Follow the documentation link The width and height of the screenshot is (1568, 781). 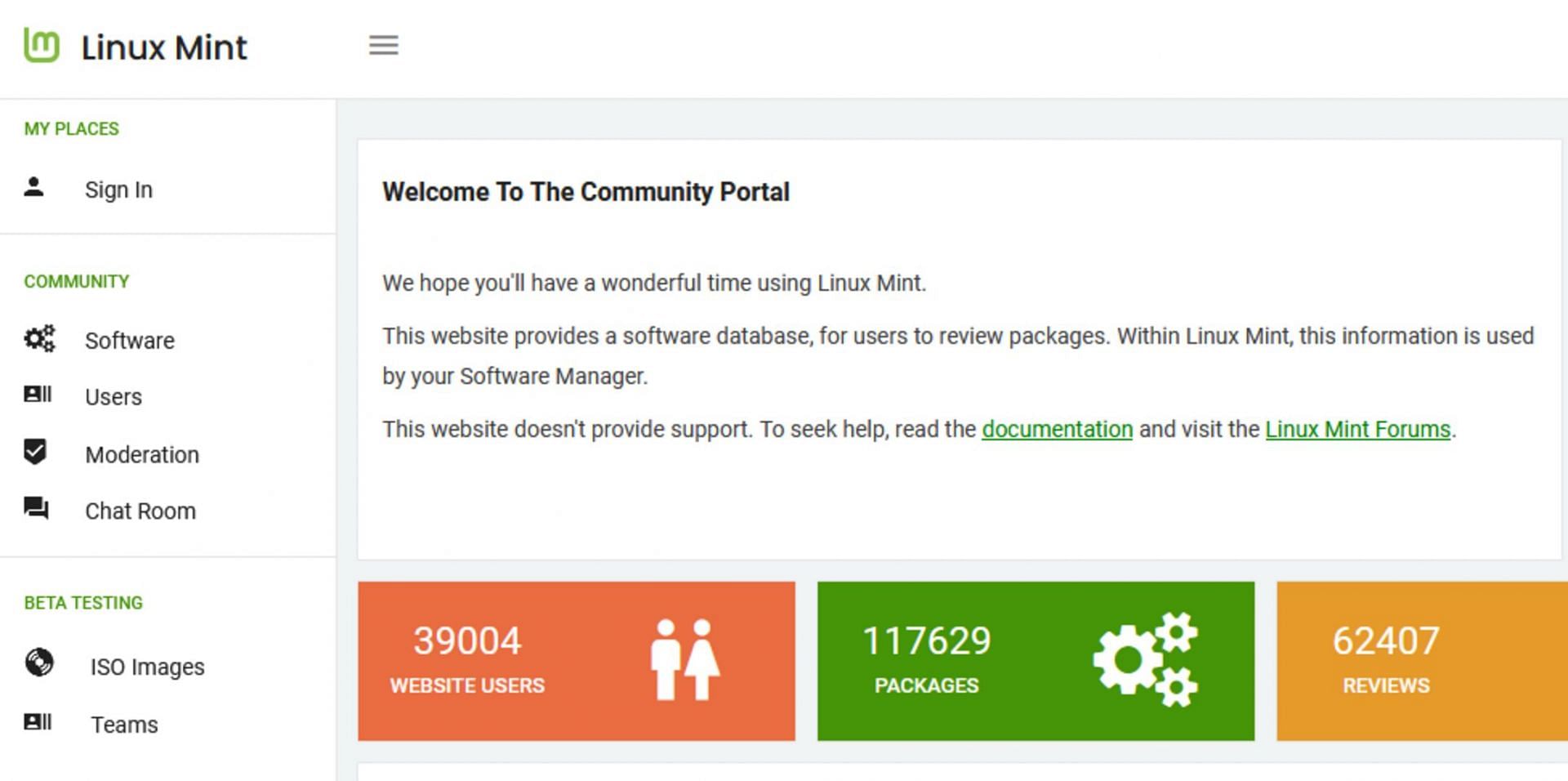pyautogui.click(x=1057, y=430)
